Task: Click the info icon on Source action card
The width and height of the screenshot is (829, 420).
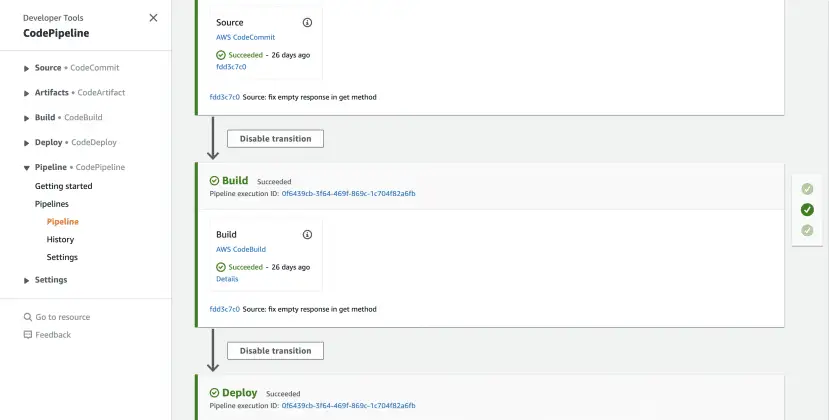Action: 307,22
